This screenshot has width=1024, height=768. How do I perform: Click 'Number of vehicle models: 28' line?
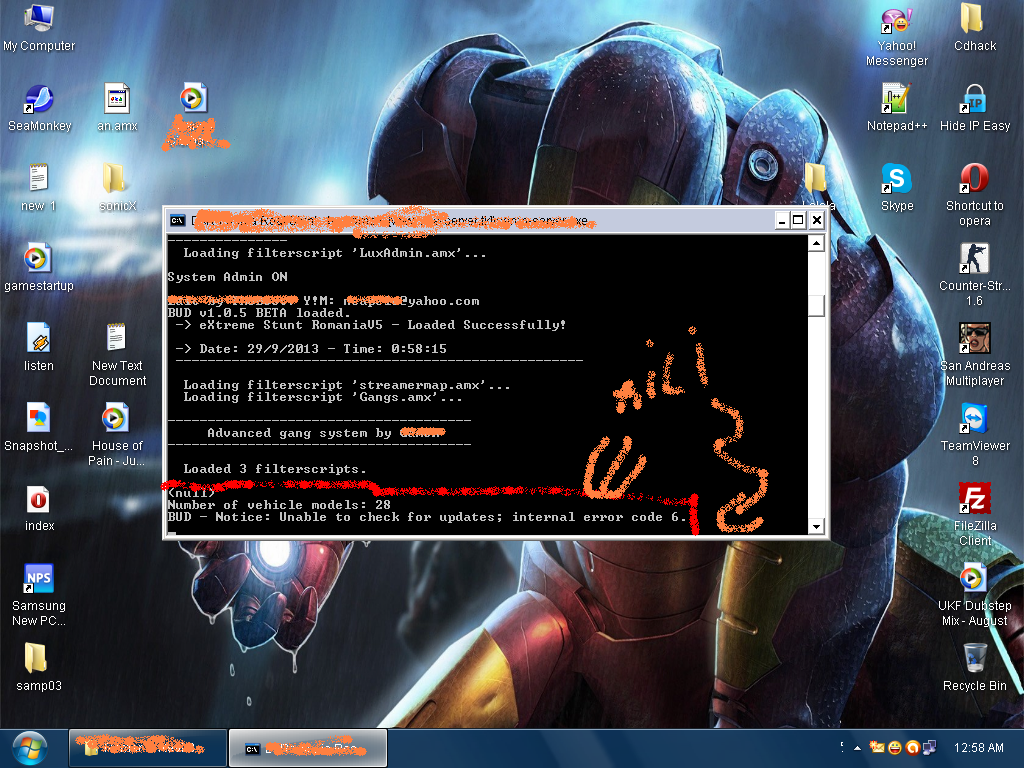click(279, 505)
